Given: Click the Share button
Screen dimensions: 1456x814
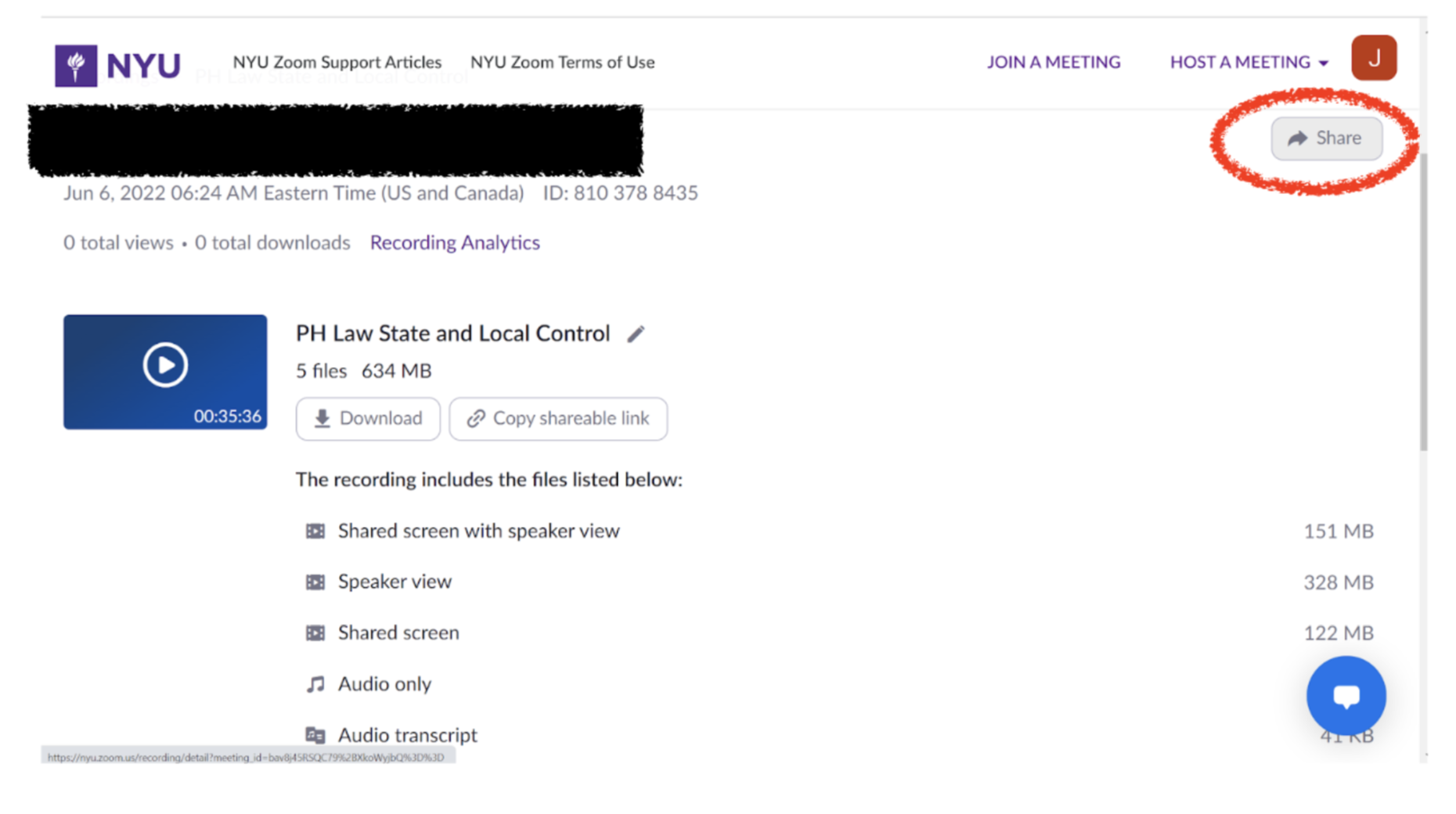Looking at the screenshot, I should click(1326, 139).
